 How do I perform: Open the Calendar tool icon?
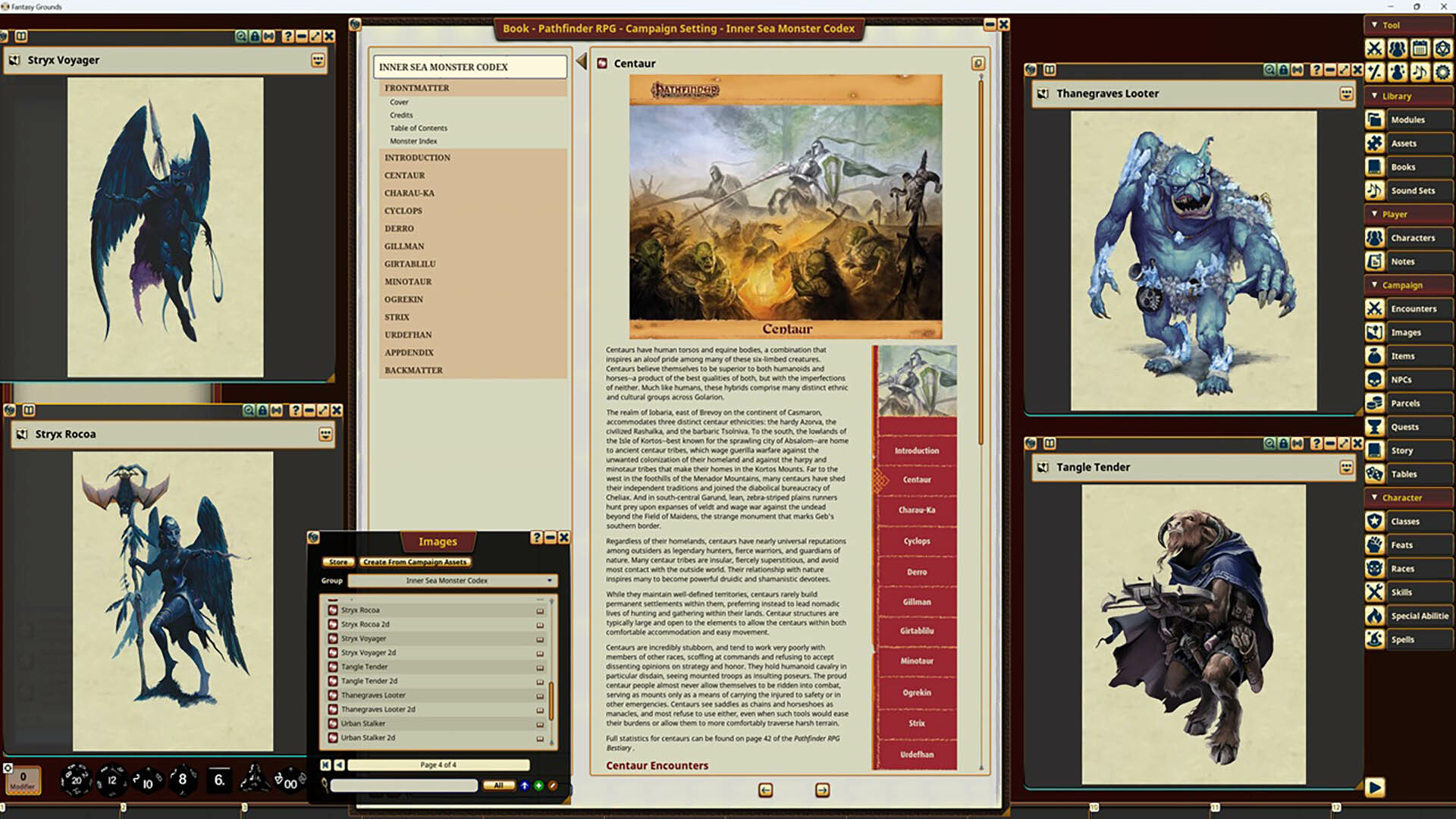pos(1420,49)
